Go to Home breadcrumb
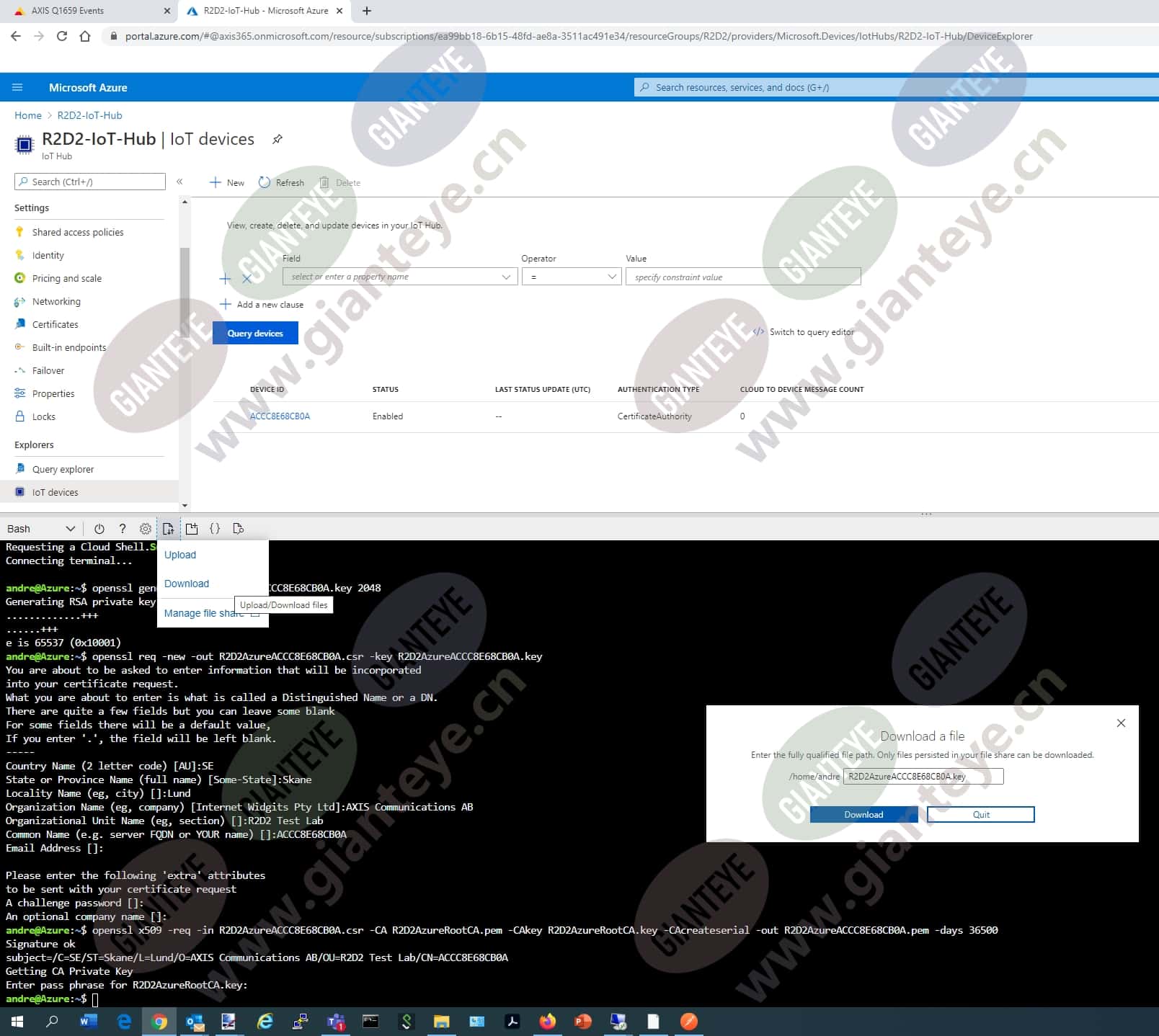The height and width of the screenshot is (1036, 1159). [x=28, y=115]
